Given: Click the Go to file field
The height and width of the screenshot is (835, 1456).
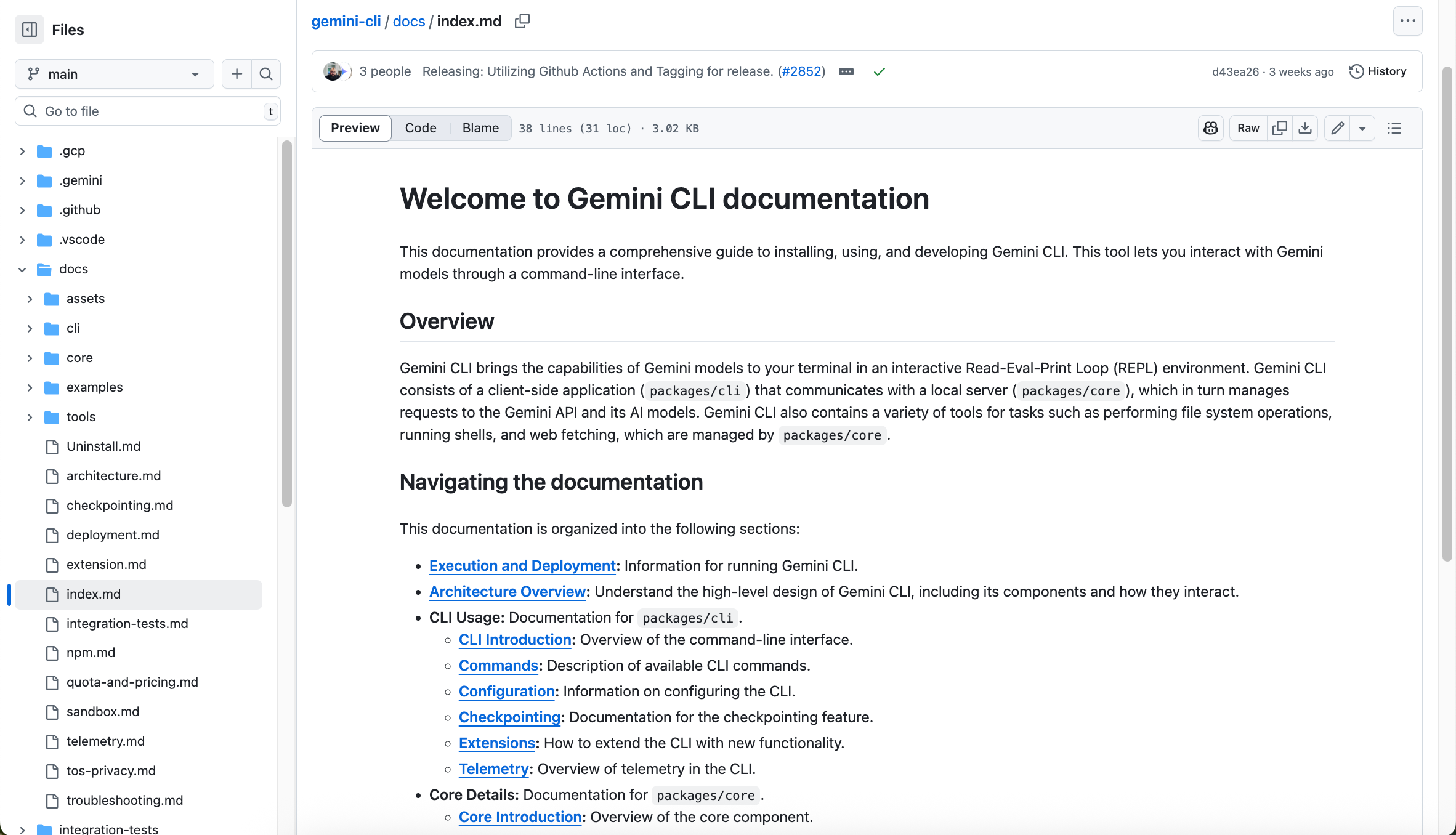Looking at the screenshot, I should 148,111.
